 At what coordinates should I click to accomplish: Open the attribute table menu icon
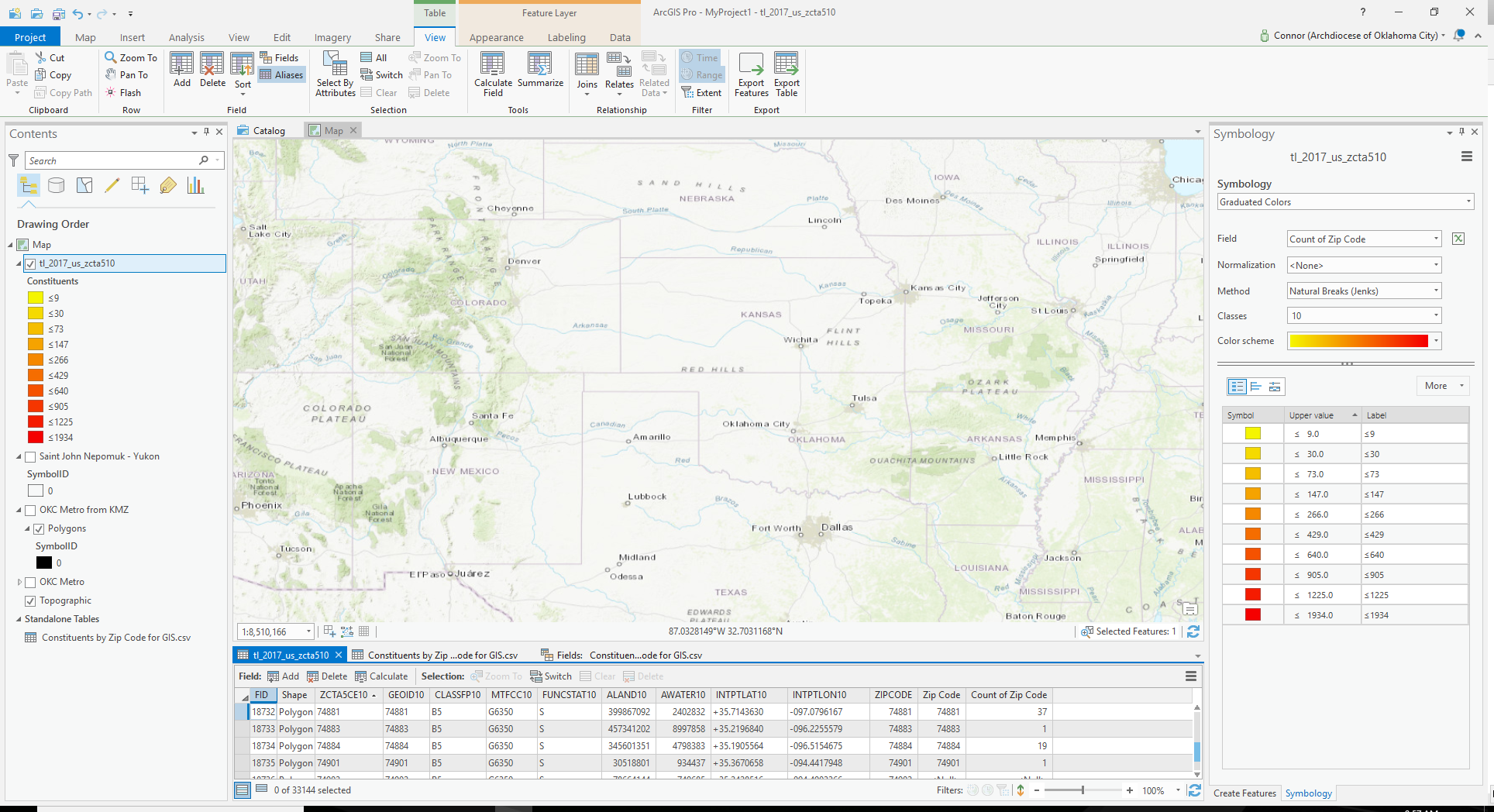(1191, 676)
